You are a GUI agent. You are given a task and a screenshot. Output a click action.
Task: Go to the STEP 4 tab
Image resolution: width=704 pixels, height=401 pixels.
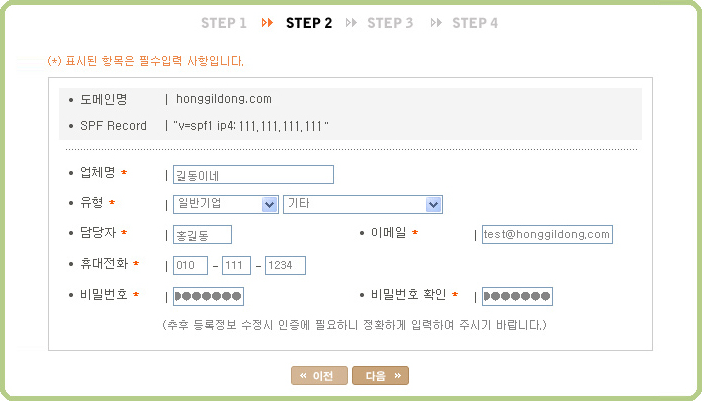coord(475,22)
